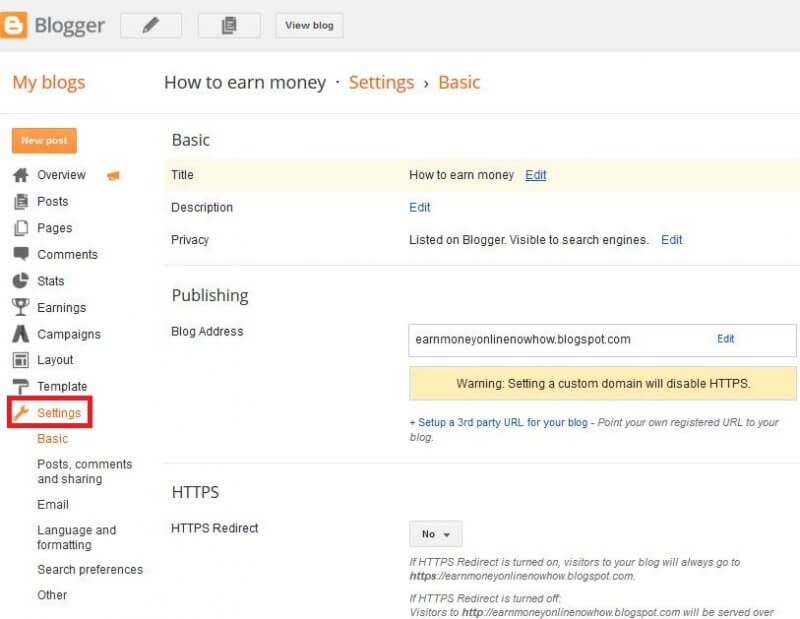Click the New post button
This screenshot has height=619, width=800.
coord(44,140)
